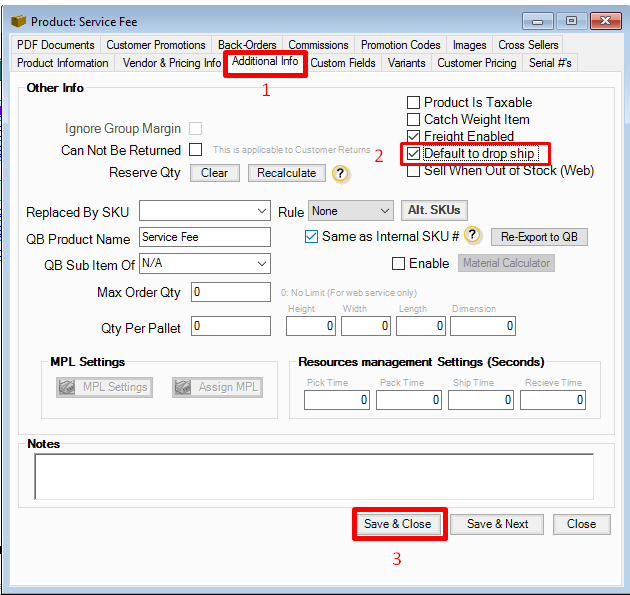Go to the Serial #'s tab
Image resolution: width=630 pixels, height=595 pixels.
[551, 63]
